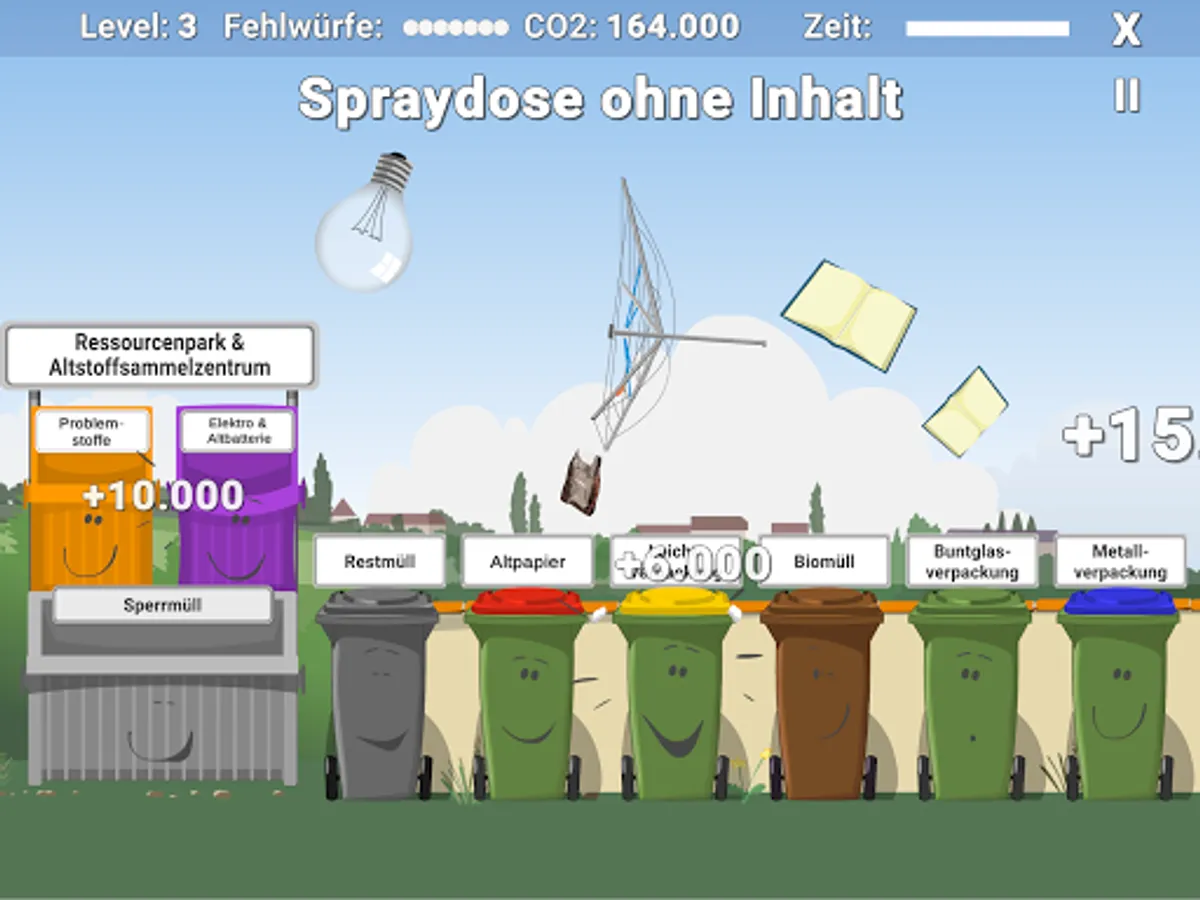Click the Biomüll label
Viewport: 1200px width, 900px height.
click(x=824, y=561)
